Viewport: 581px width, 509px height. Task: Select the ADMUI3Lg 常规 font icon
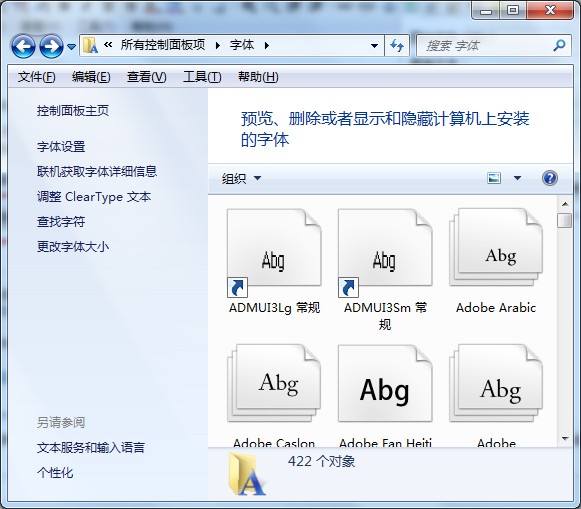click(x=274, y=253)
